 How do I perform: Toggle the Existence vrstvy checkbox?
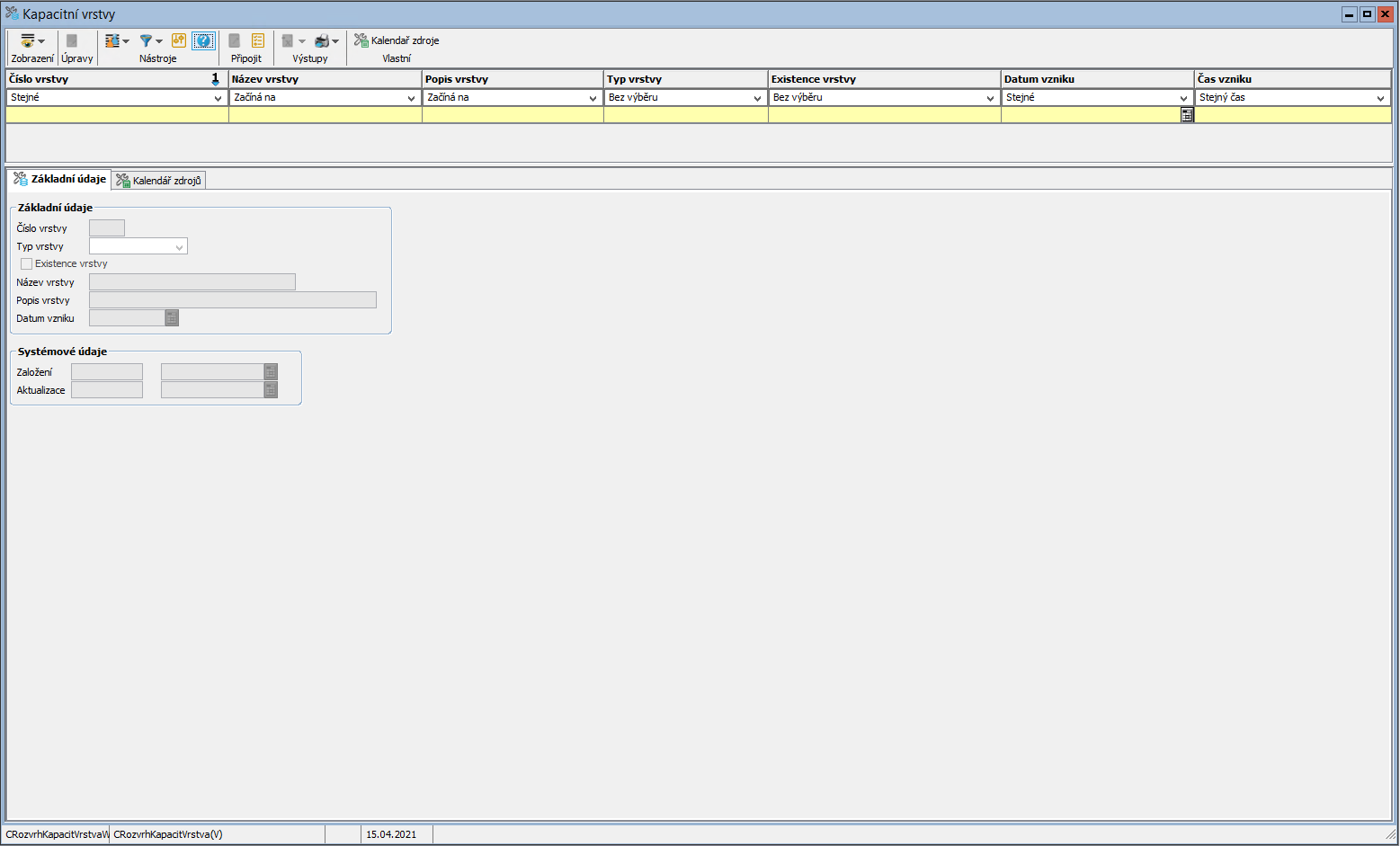click(27, 264)
